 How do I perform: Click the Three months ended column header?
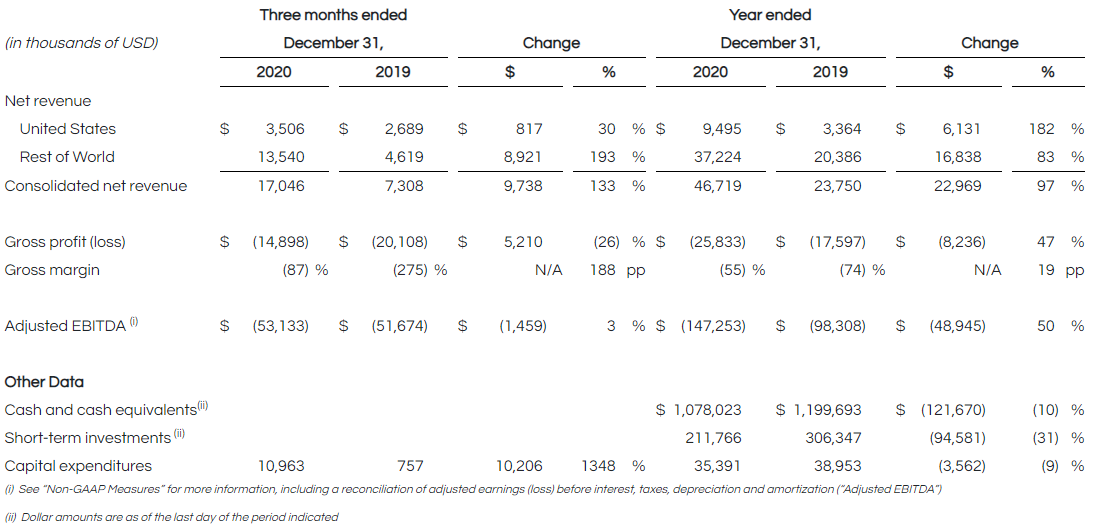[x=333, y=15]
